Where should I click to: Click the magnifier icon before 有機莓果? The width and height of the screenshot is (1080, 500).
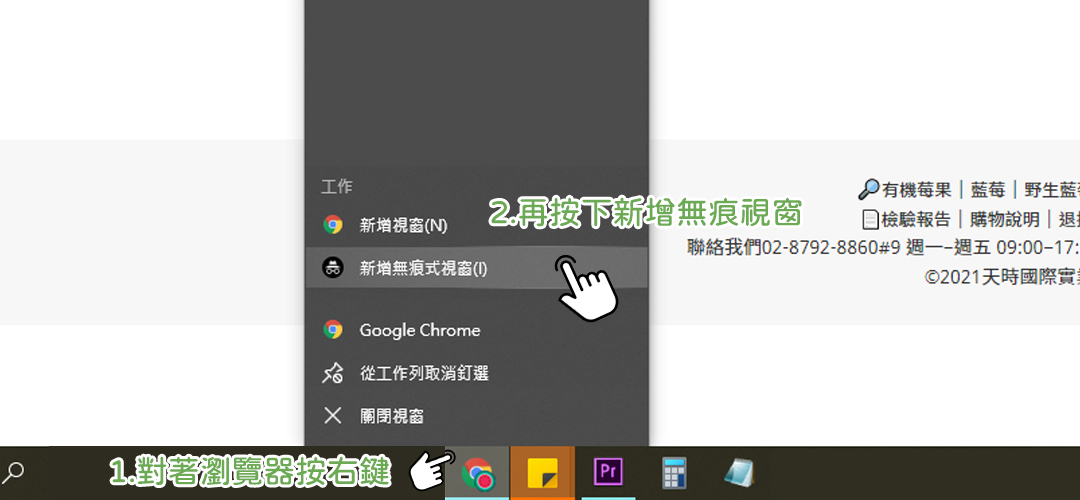click(869, 189)
